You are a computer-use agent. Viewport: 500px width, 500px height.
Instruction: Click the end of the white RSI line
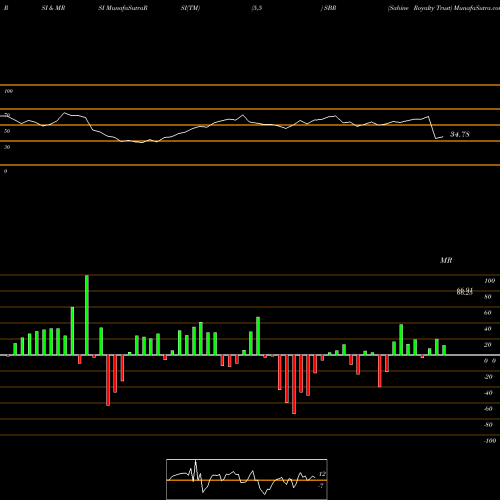click(443, 137)
